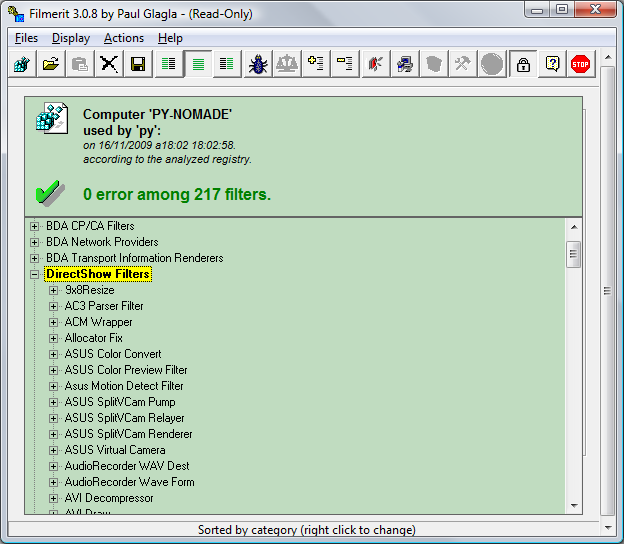Open a file with the folder icon
Image resolution: width=624 pixels, height=544 pixels.
coord(51,64)
